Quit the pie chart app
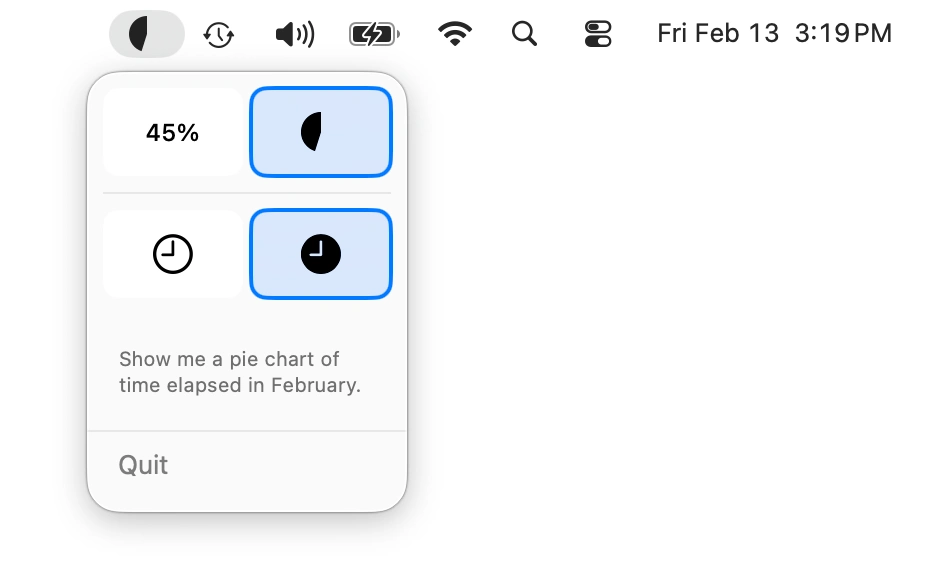This screenshot has width=925, height=578. tap(142, 464)
